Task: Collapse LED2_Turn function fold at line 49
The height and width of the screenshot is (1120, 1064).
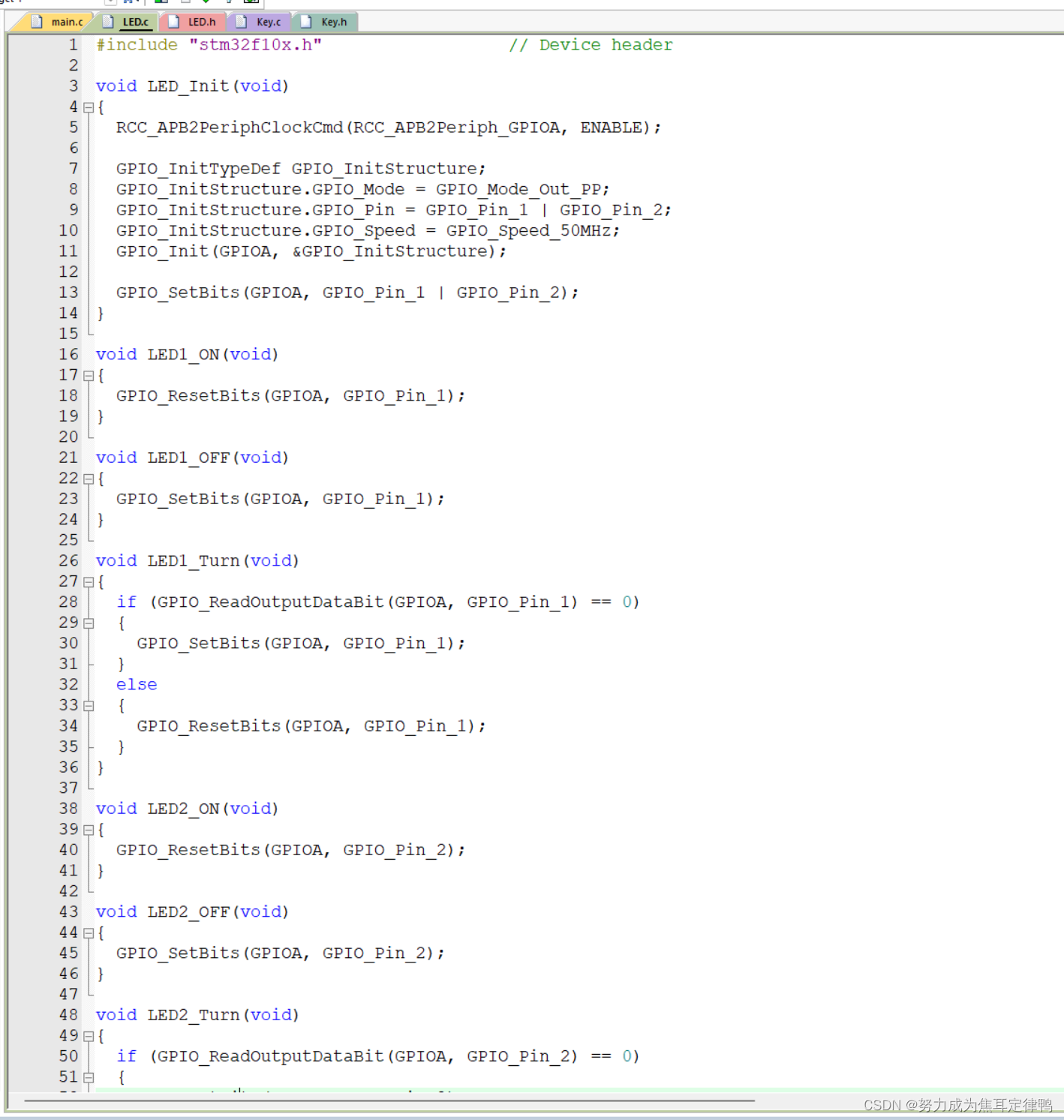Action: coord(89,1036)
